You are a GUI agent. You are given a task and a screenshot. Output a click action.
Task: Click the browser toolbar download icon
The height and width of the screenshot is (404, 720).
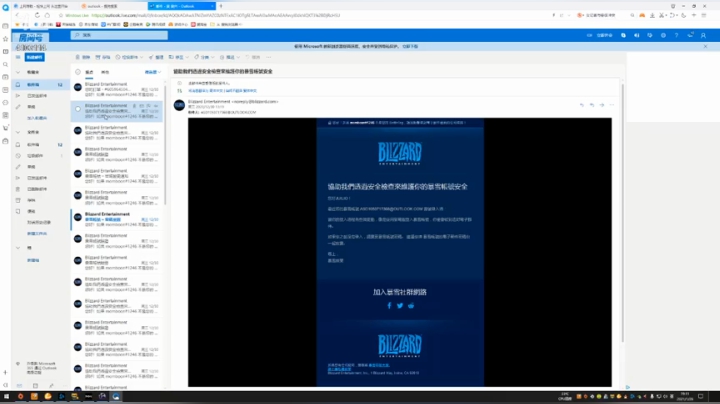pos(652,15)
